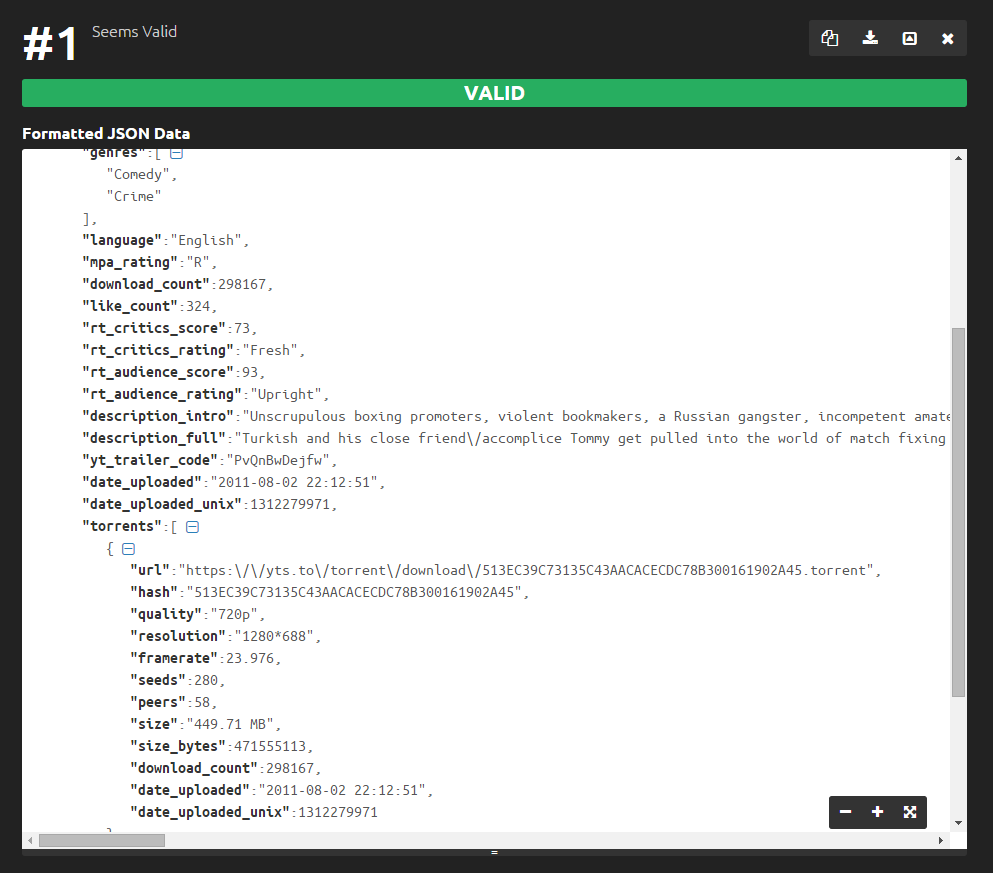Download the JSON result file
The image size is (993, 873).
(x=870, y=39)
